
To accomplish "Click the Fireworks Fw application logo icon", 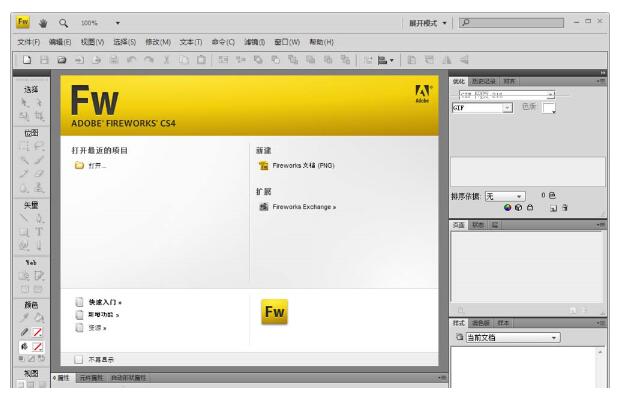I will 23,22.
